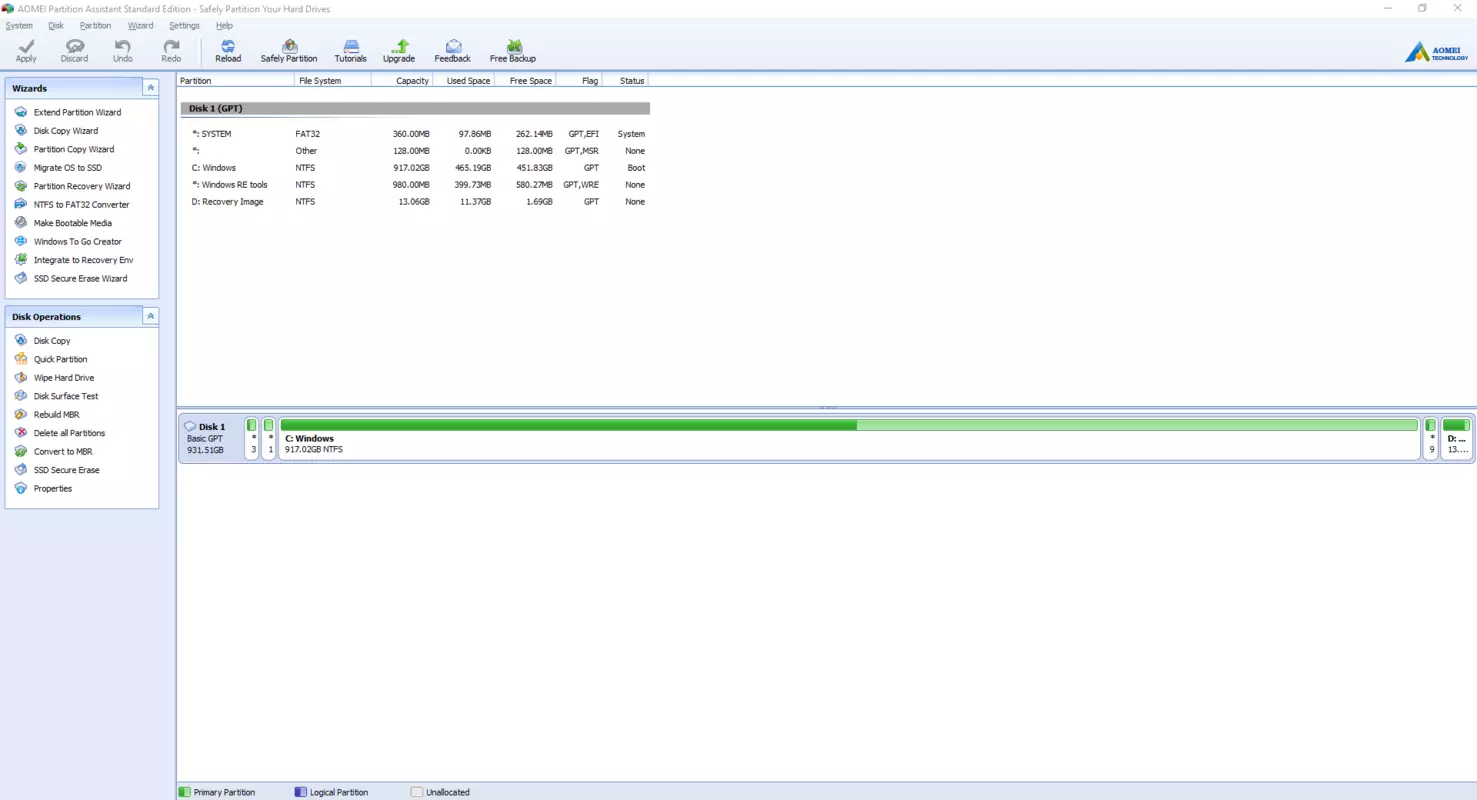This screenshot has height=800, width=1477.
Task: Click the AOMEI Technology logo
Action: point(1437,52)
